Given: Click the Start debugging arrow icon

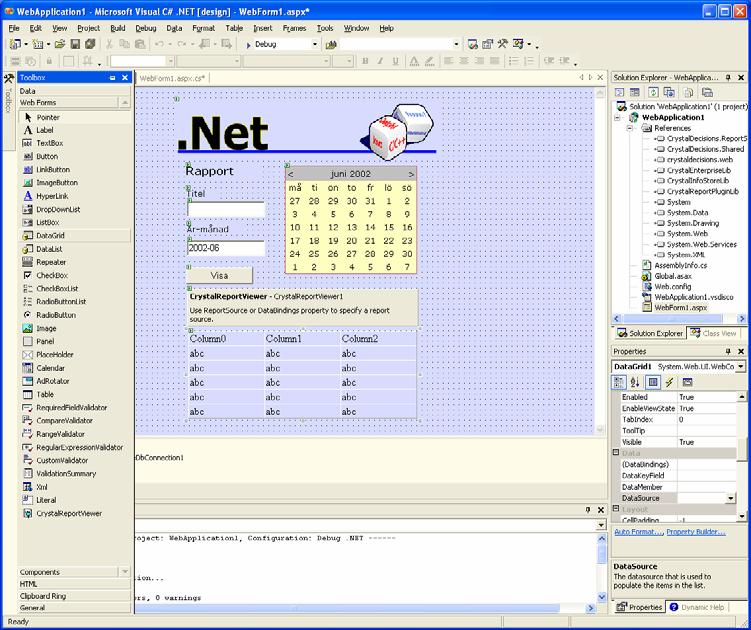Looking at the screenshot, I should pyautogui.click(x=248, y=45).
